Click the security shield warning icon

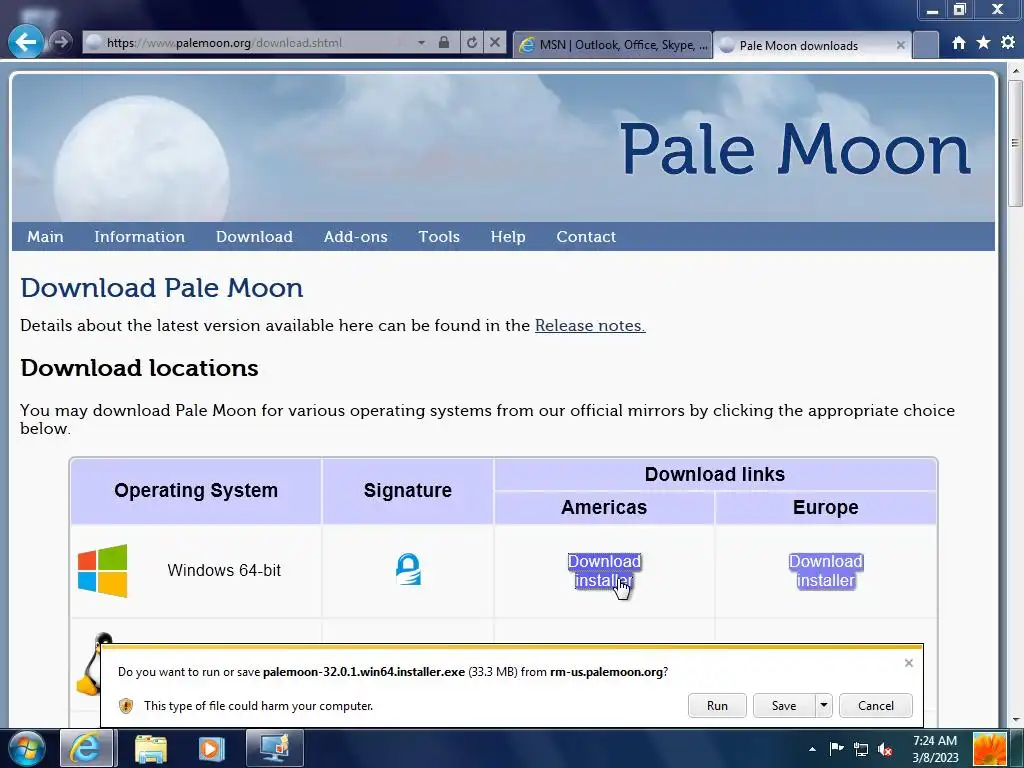tap(126, 705)
